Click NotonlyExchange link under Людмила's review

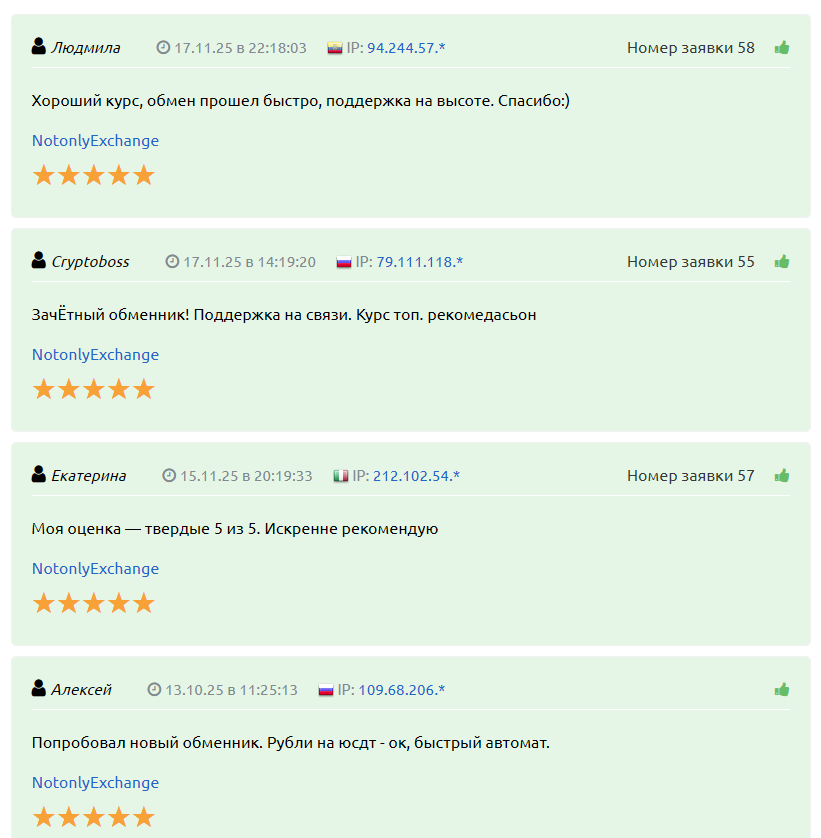click(x=94, y=140)
